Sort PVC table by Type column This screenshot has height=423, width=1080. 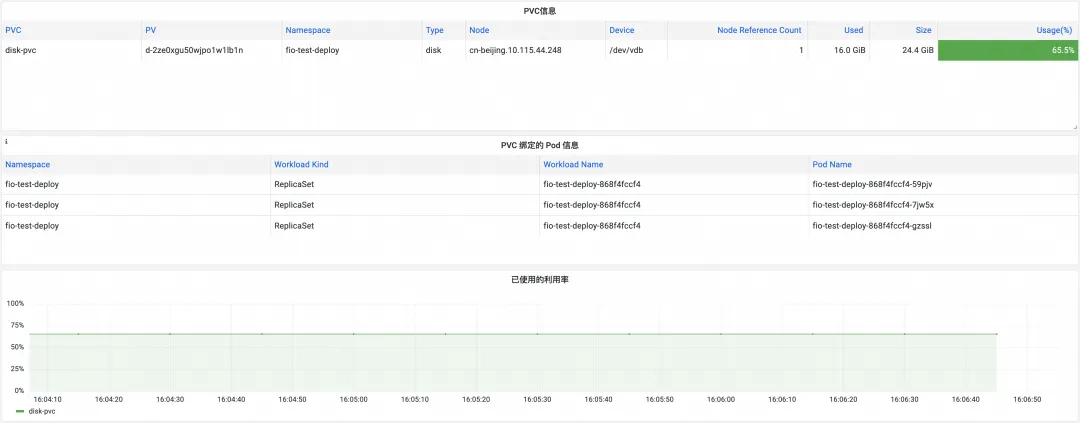[435, 30]
